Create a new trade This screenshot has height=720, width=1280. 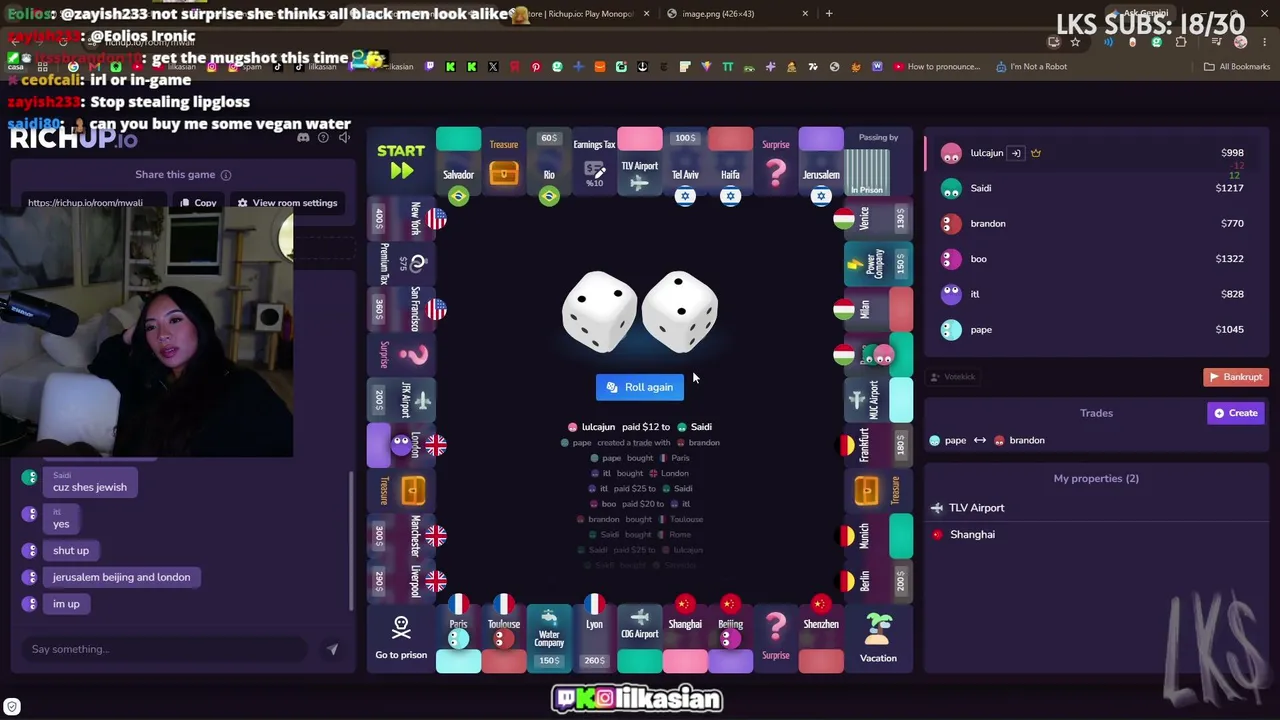1236,413
